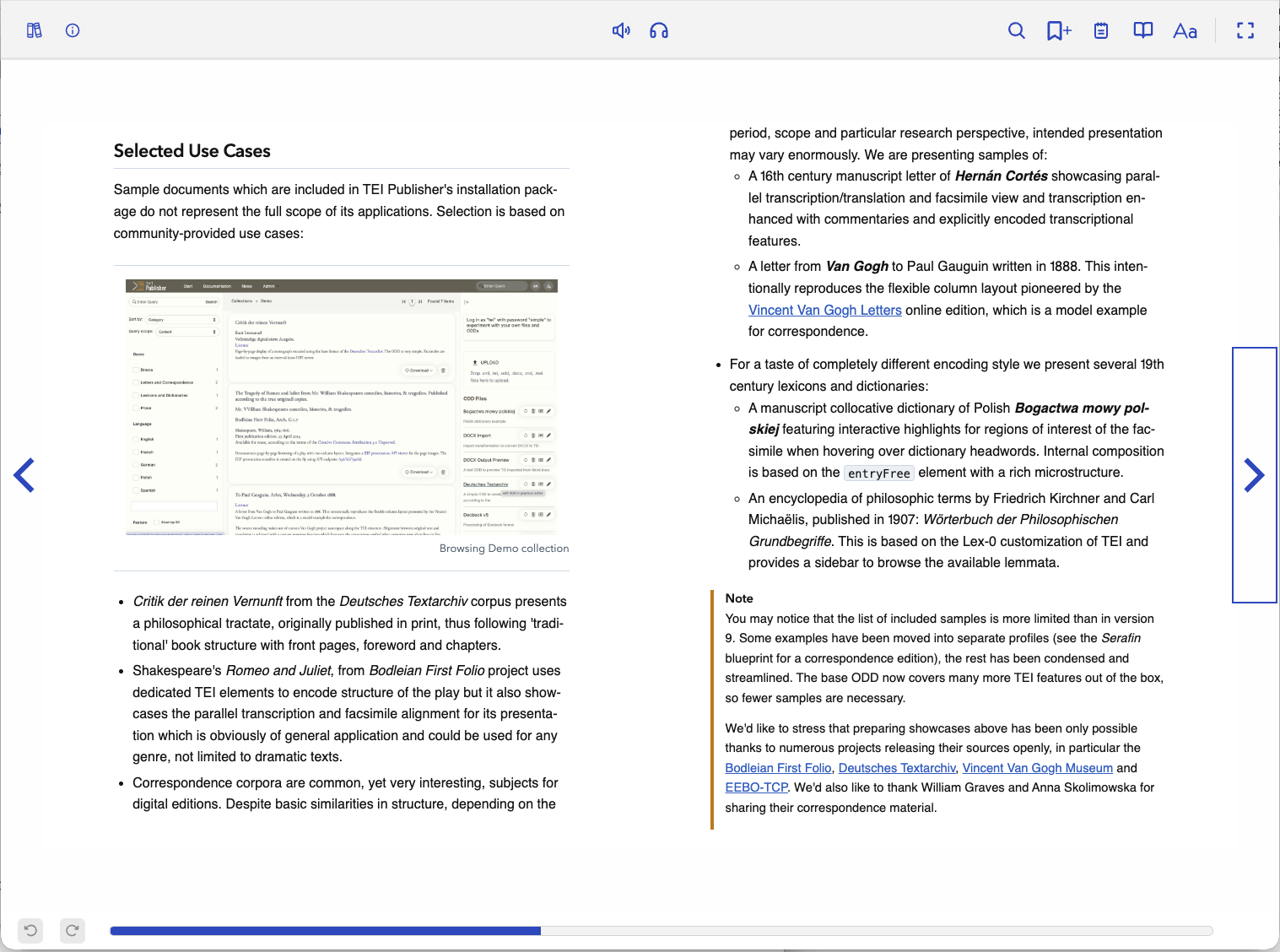Click 'Bogactwa mowy polskiej' bold text
Screen dimensions: 1280x952
click(x=948, y=419)
